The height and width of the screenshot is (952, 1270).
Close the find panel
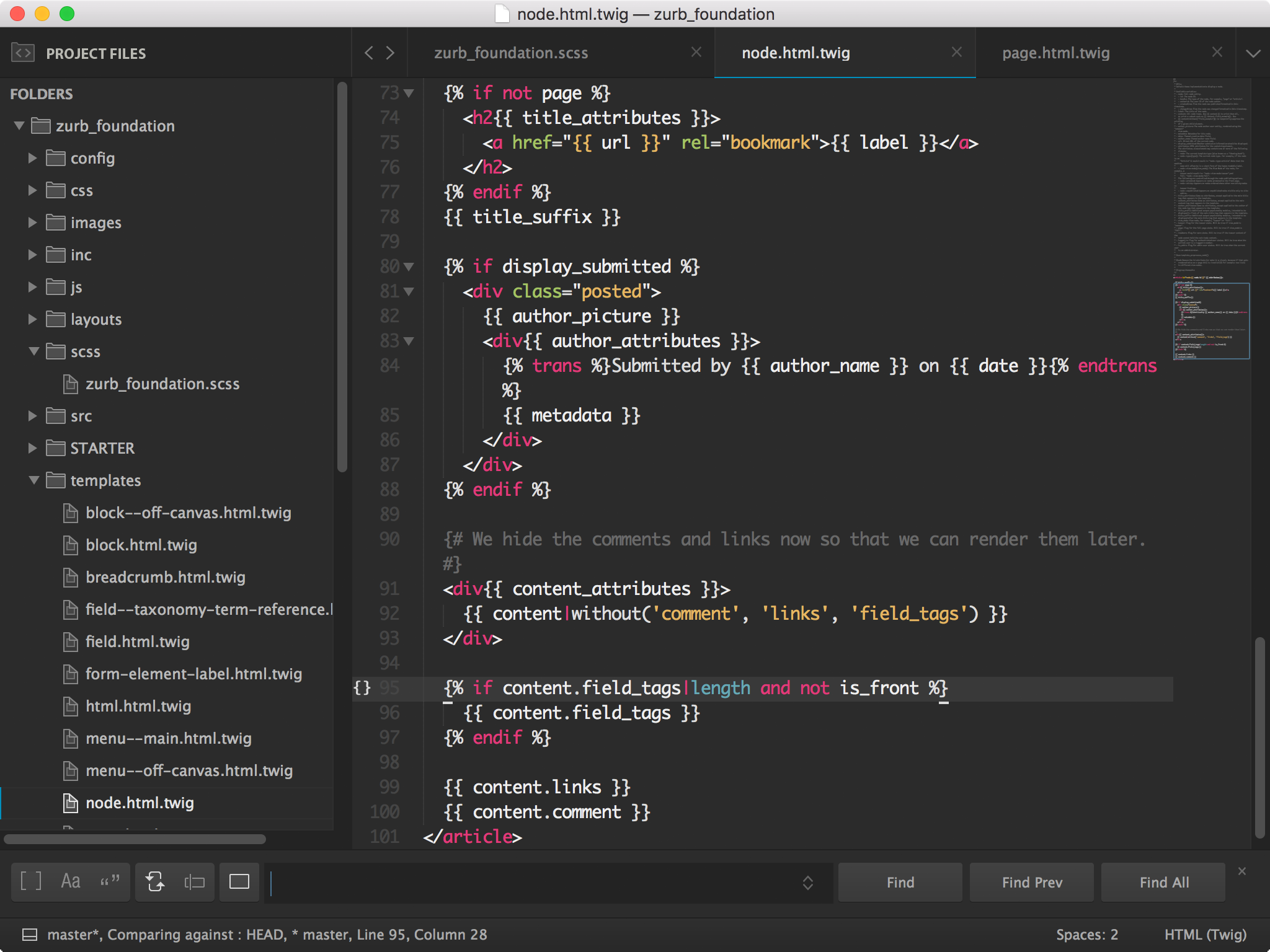click(x=1241, y=871)
